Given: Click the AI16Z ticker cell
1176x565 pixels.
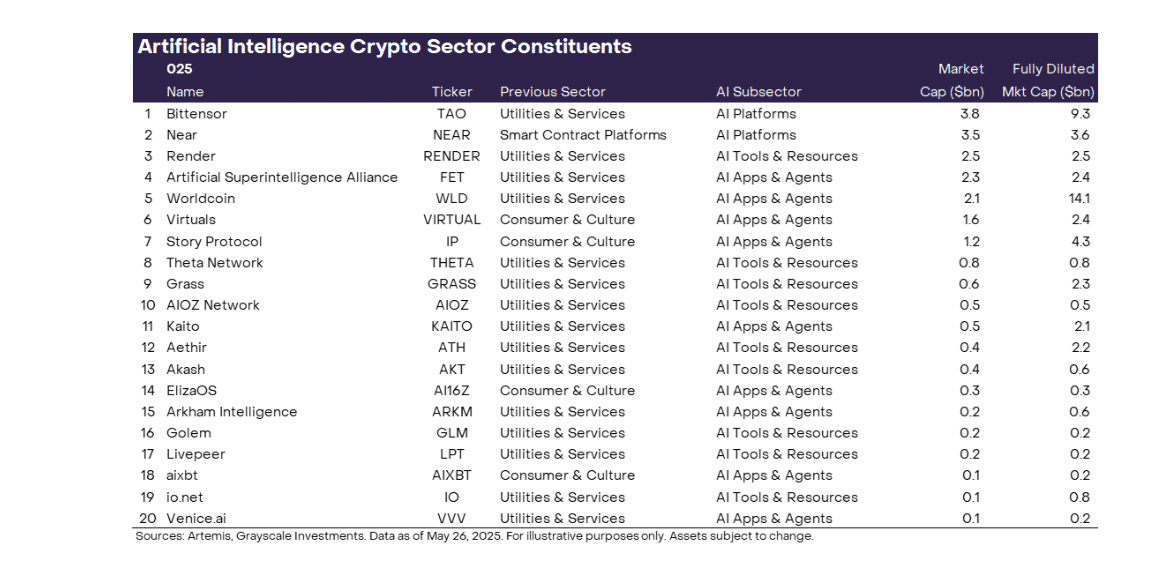Looking at the screenshot, I should pos(452,391).
